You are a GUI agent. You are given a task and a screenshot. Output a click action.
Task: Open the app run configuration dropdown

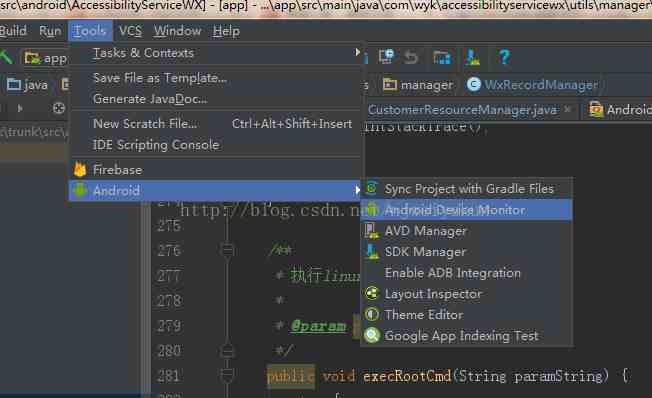[x=46, y=58]
